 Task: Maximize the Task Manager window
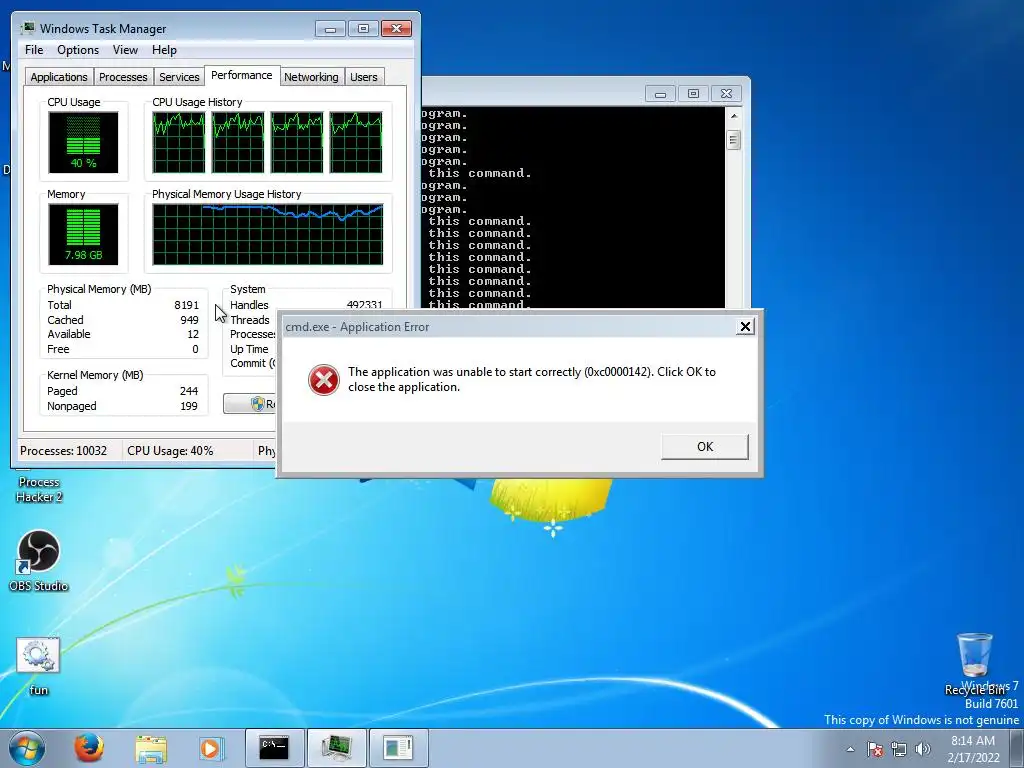(x=363, y=29)
